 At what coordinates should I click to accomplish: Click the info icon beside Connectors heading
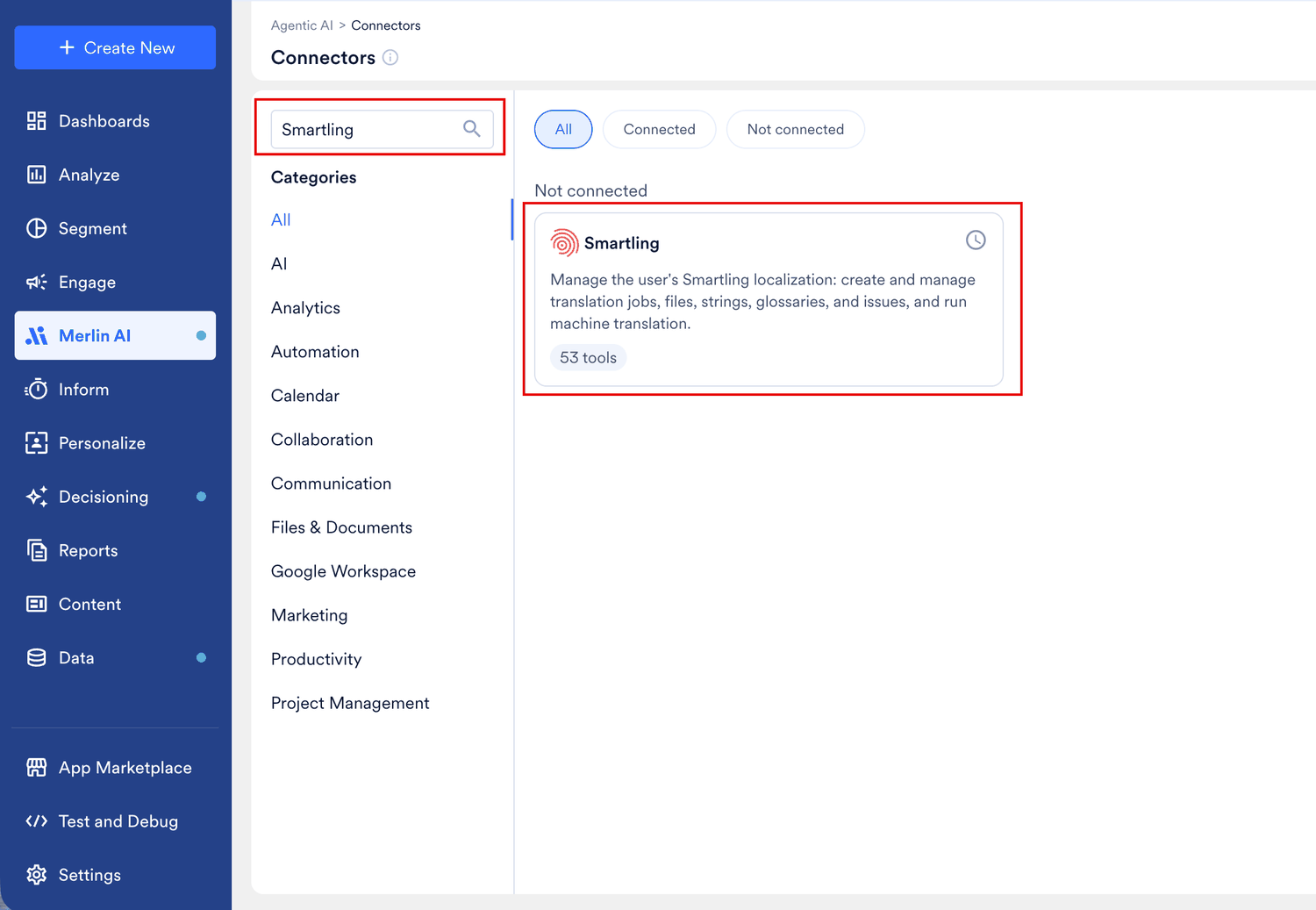(x=390, y=57)
